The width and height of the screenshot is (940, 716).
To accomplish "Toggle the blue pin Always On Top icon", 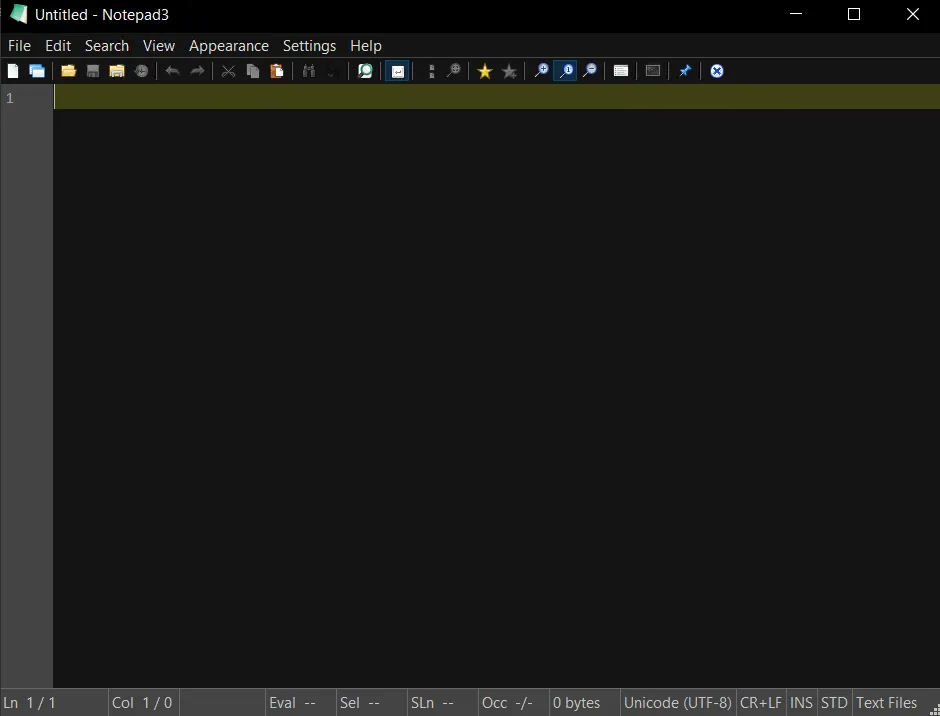I will tap(685, 71).
